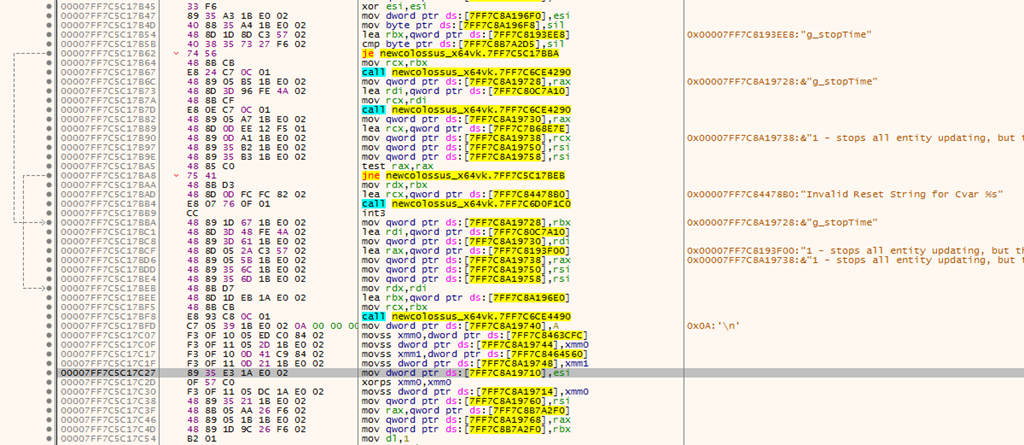Toggle breakpoint dot at address 00007FF7C5C17B45
This screenshot has width=1024, height=445.
pyautogui.click(x=50, y=5)
